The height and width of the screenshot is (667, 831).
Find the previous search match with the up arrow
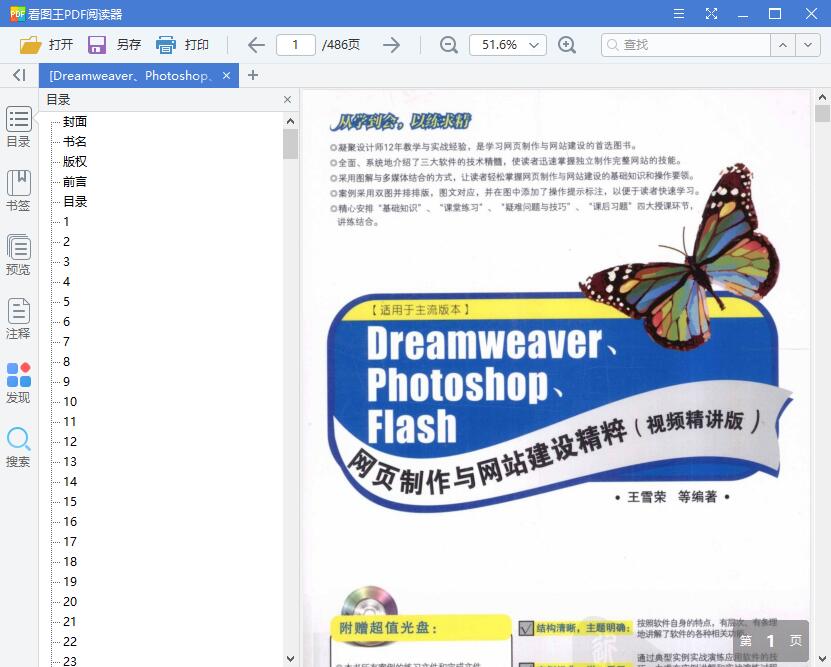tap(783, 45)
